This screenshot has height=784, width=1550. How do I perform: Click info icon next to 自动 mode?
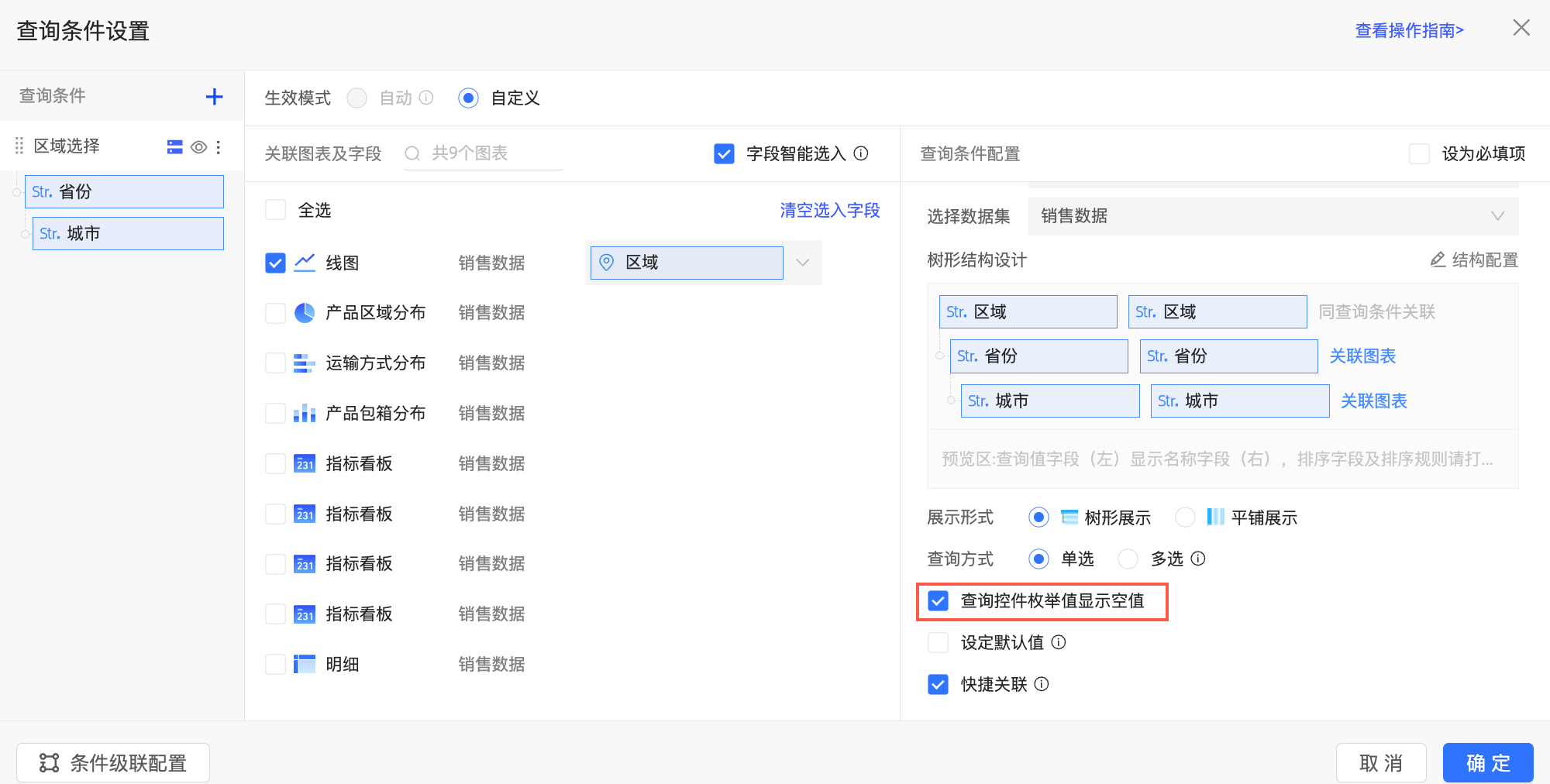pos(426,98)
